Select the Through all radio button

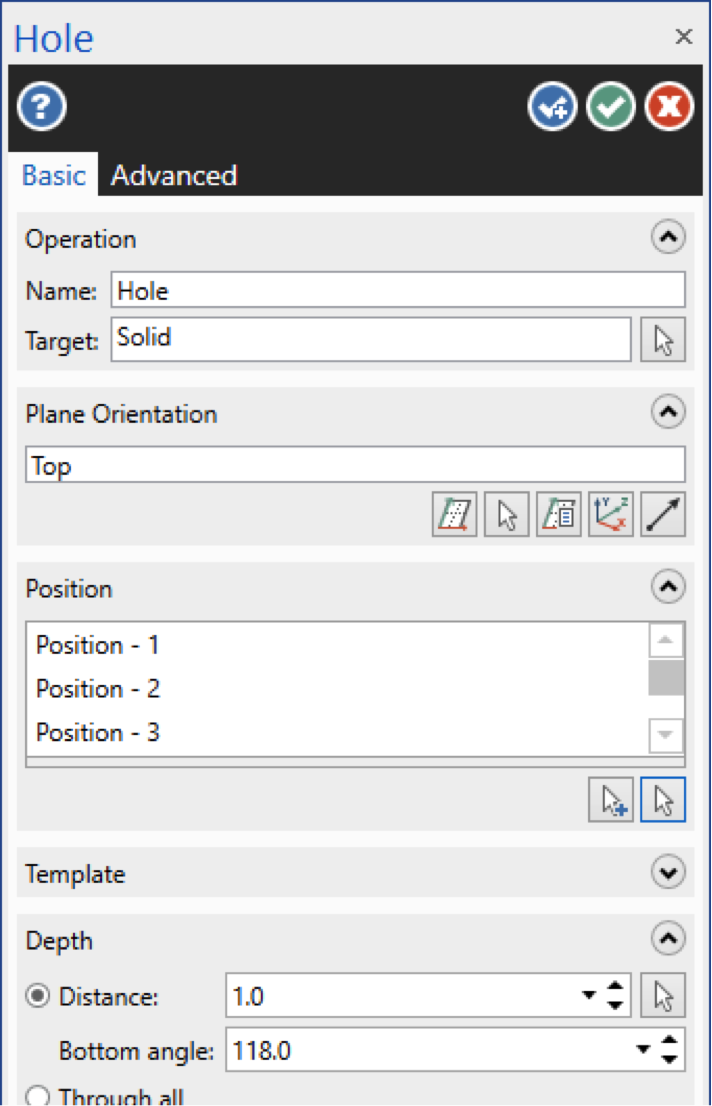(37, 1096)
